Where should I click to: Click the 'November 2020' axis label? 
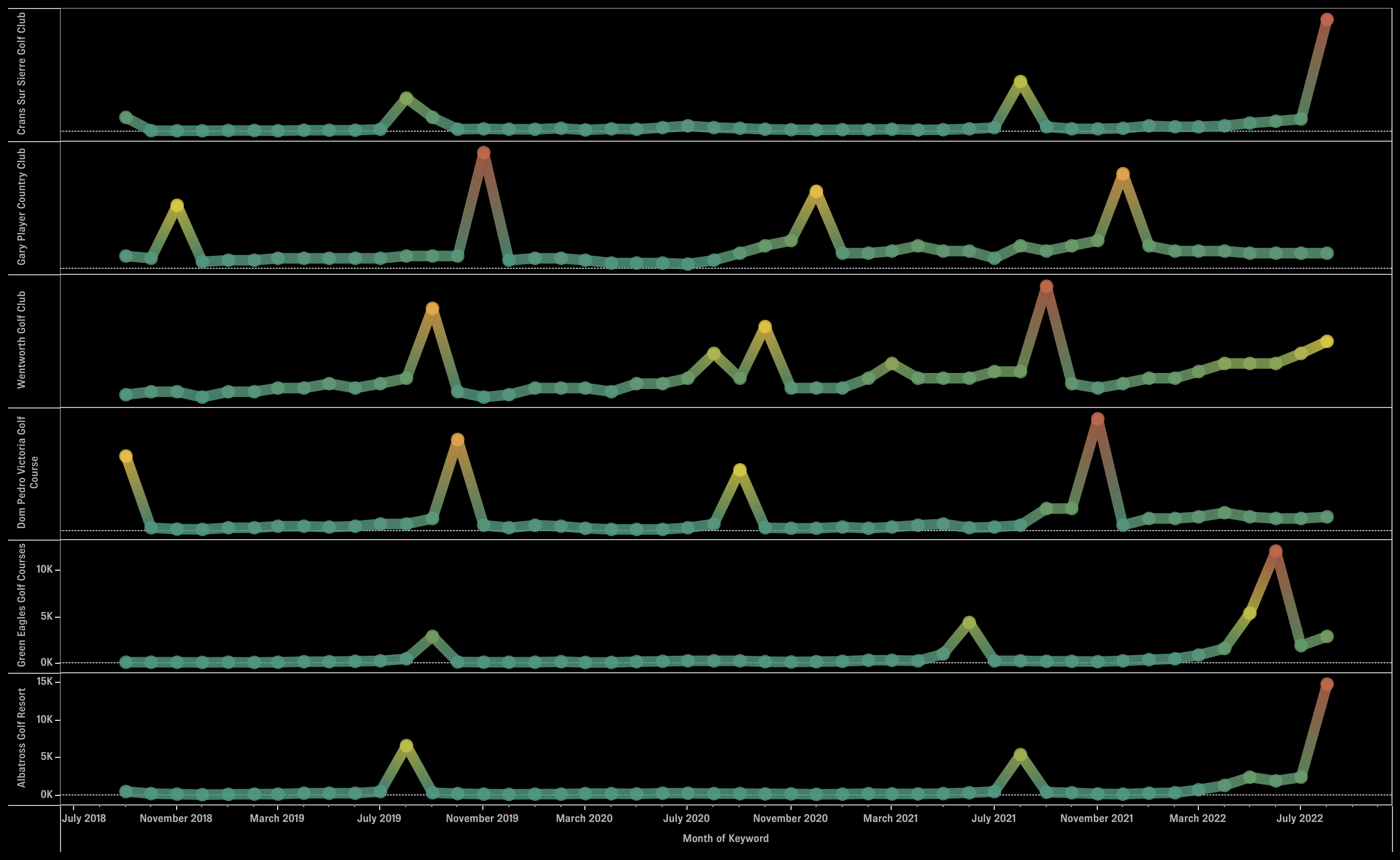pyautogui.click(x=790, y=818)
